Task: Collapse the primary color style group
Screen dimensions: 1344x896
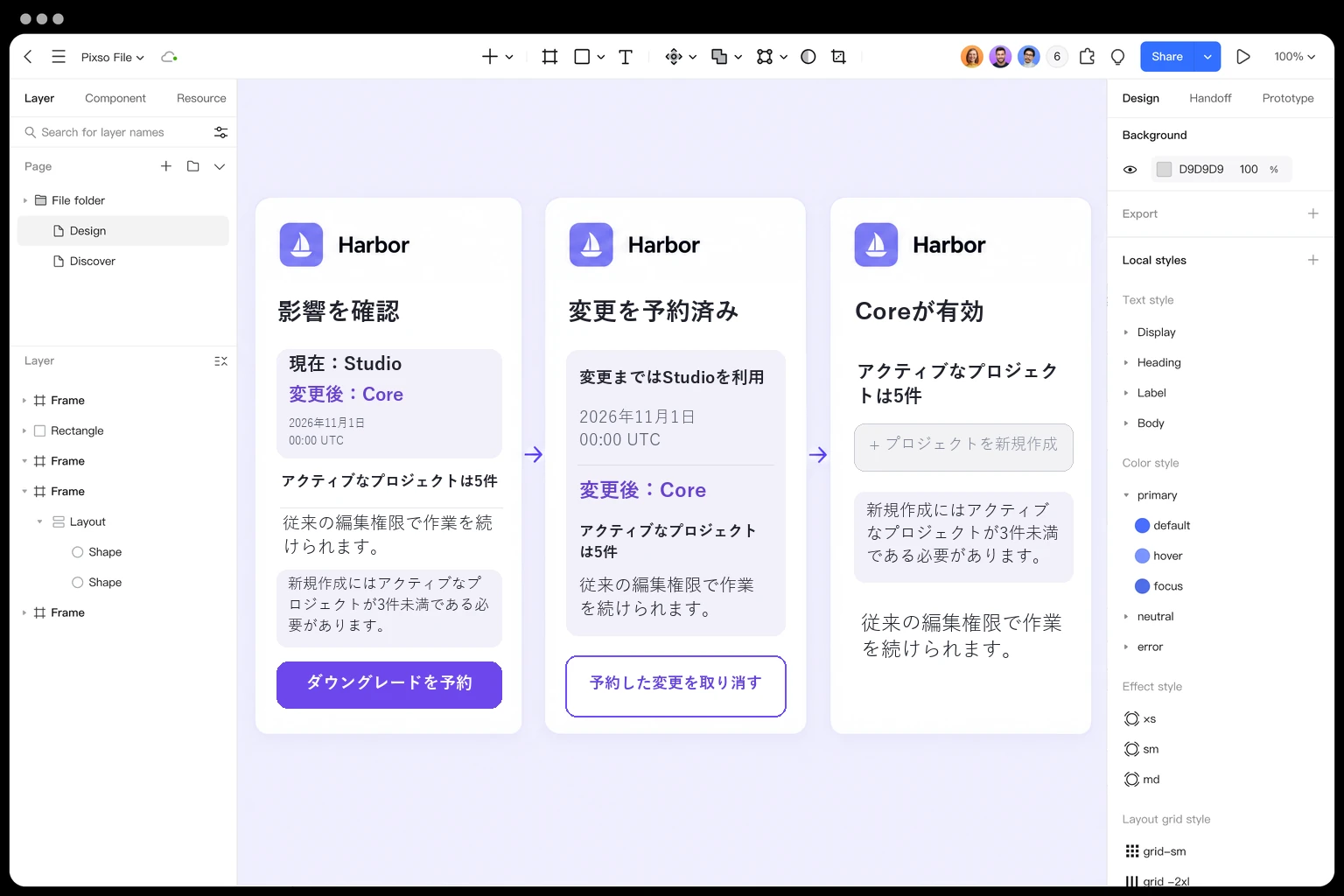Action: click(1126, 495)
